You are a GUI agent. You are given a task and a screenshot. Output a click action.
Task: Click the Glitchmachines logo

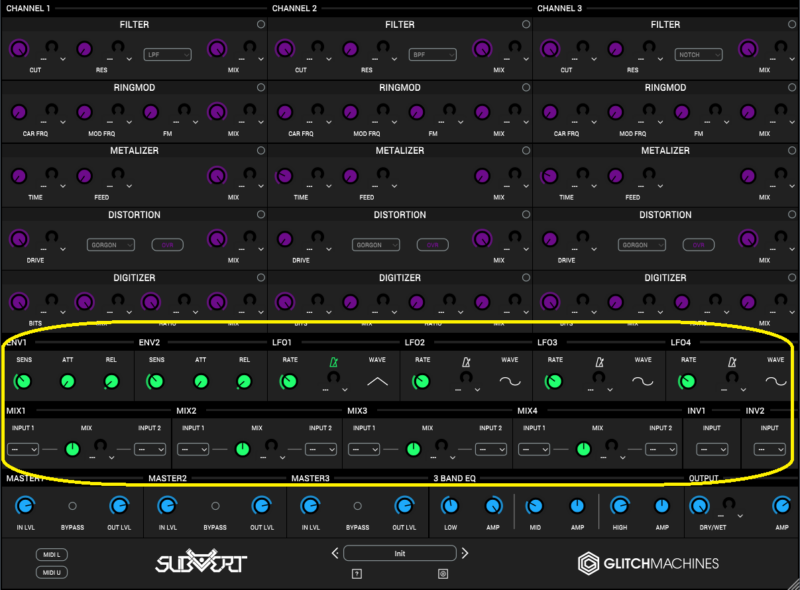(x=648, y=563)
